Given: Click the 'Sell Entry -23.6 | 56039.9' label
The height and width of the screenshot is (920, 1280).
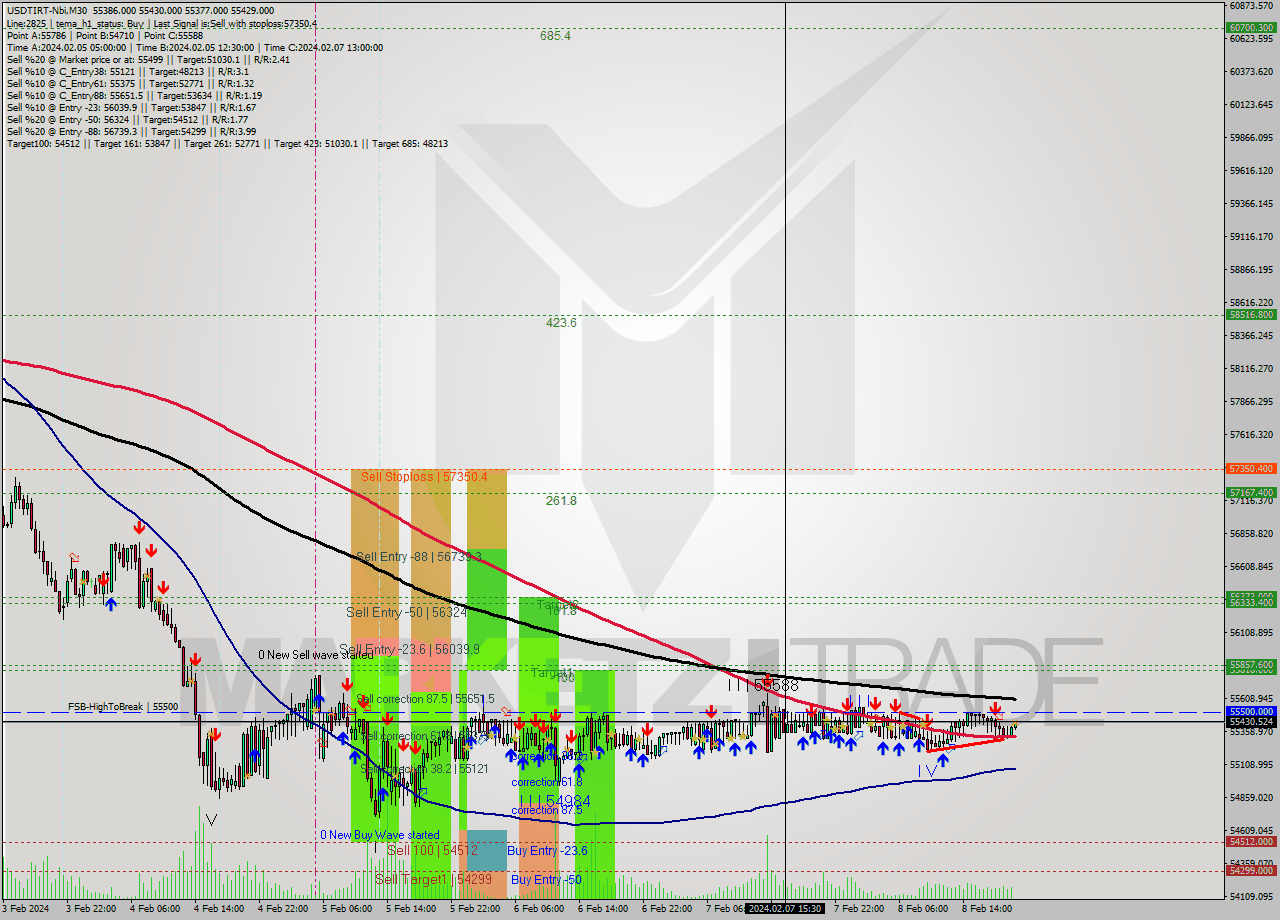Looking at the screenshot, I should pyautogui.click(x=410, y=649).
